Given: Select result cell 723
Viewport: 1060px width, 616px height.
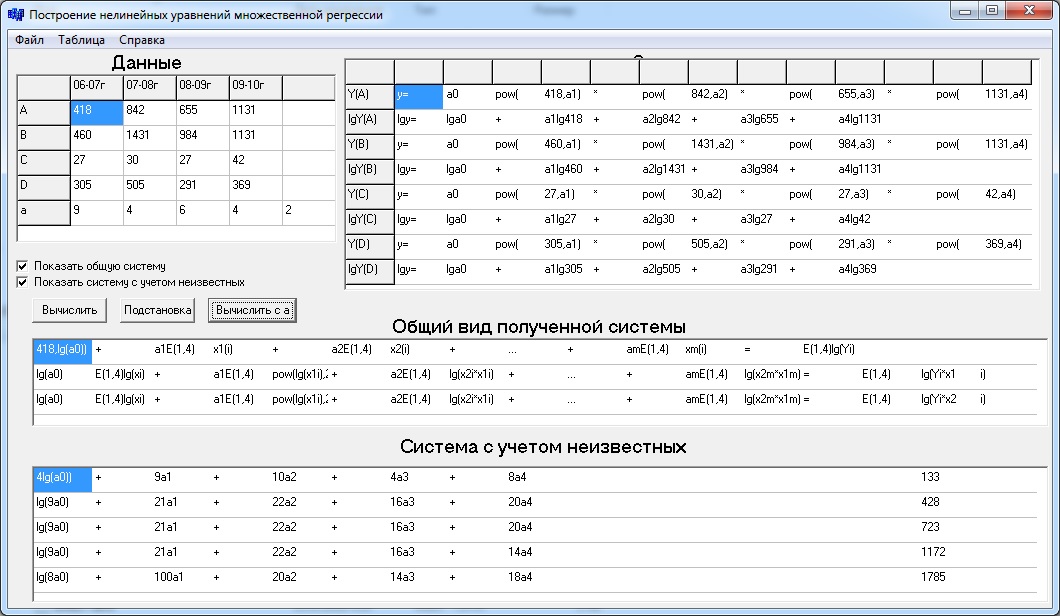Looking at the screenshot, I should [947, 529].
